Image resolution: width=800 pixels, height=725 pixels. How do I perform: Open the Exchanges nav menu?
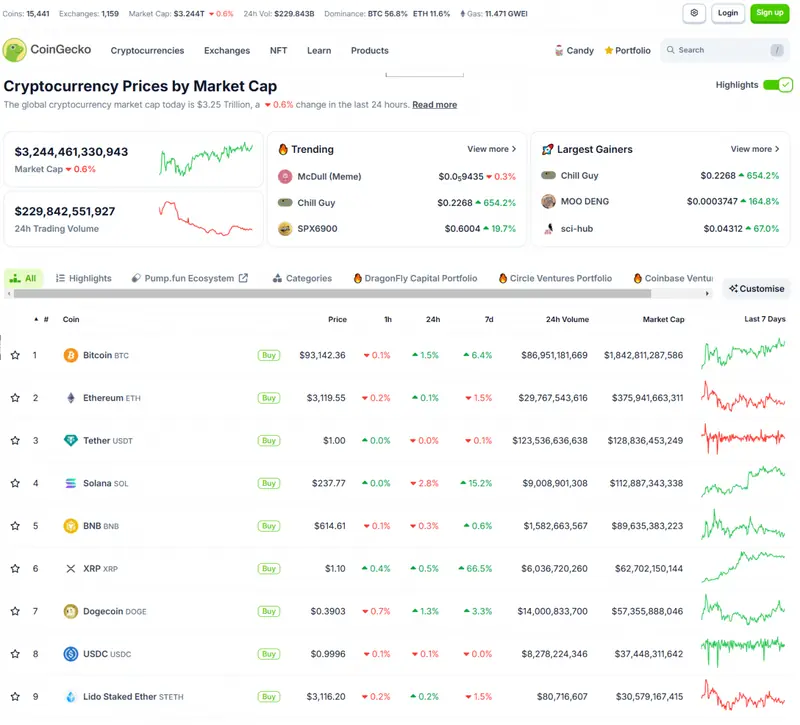click(x=227, y=51)
